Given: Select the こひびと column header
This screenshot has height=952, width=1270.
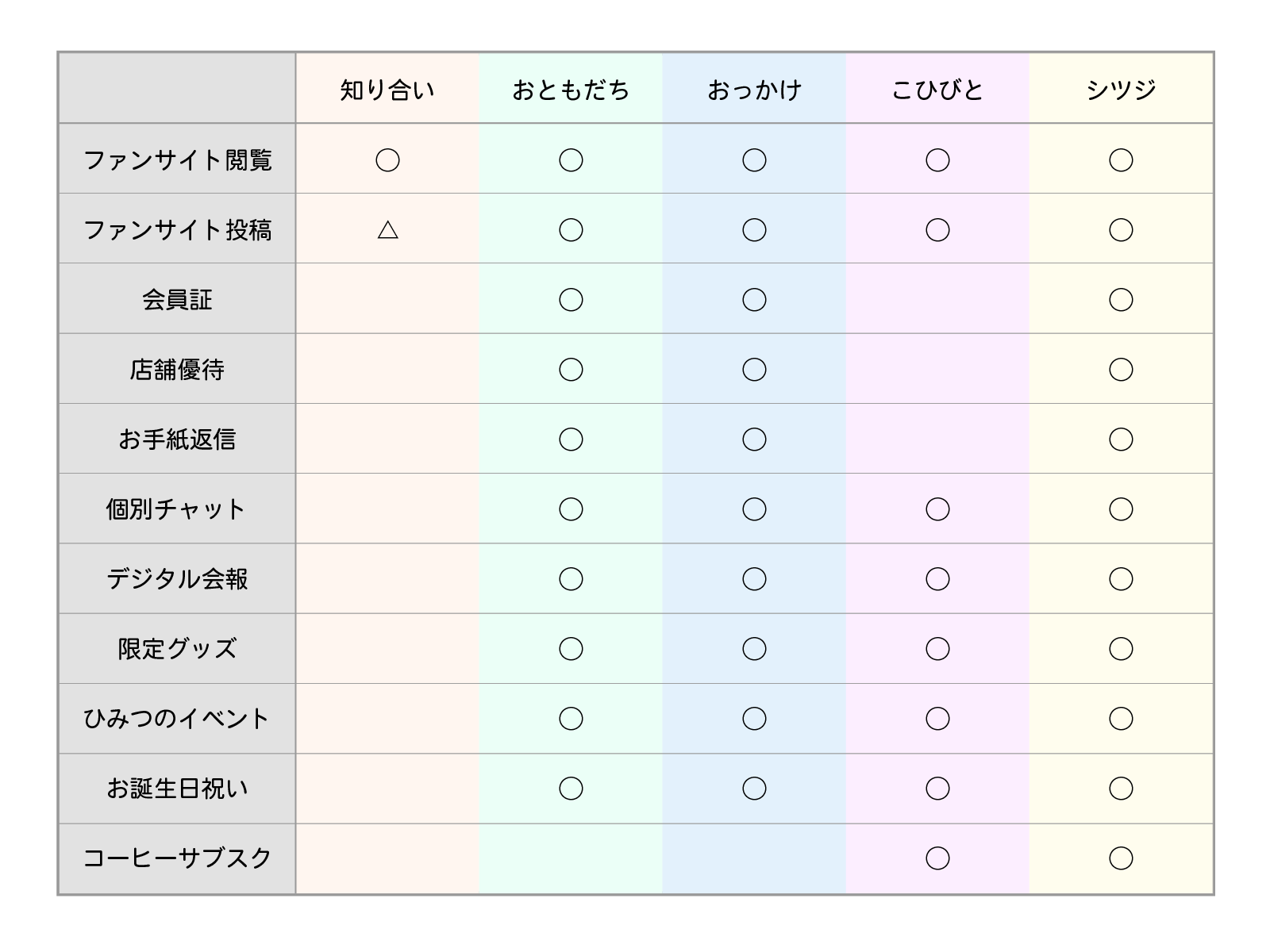Looking at the screenshot, I should click(x=937, y=90).
